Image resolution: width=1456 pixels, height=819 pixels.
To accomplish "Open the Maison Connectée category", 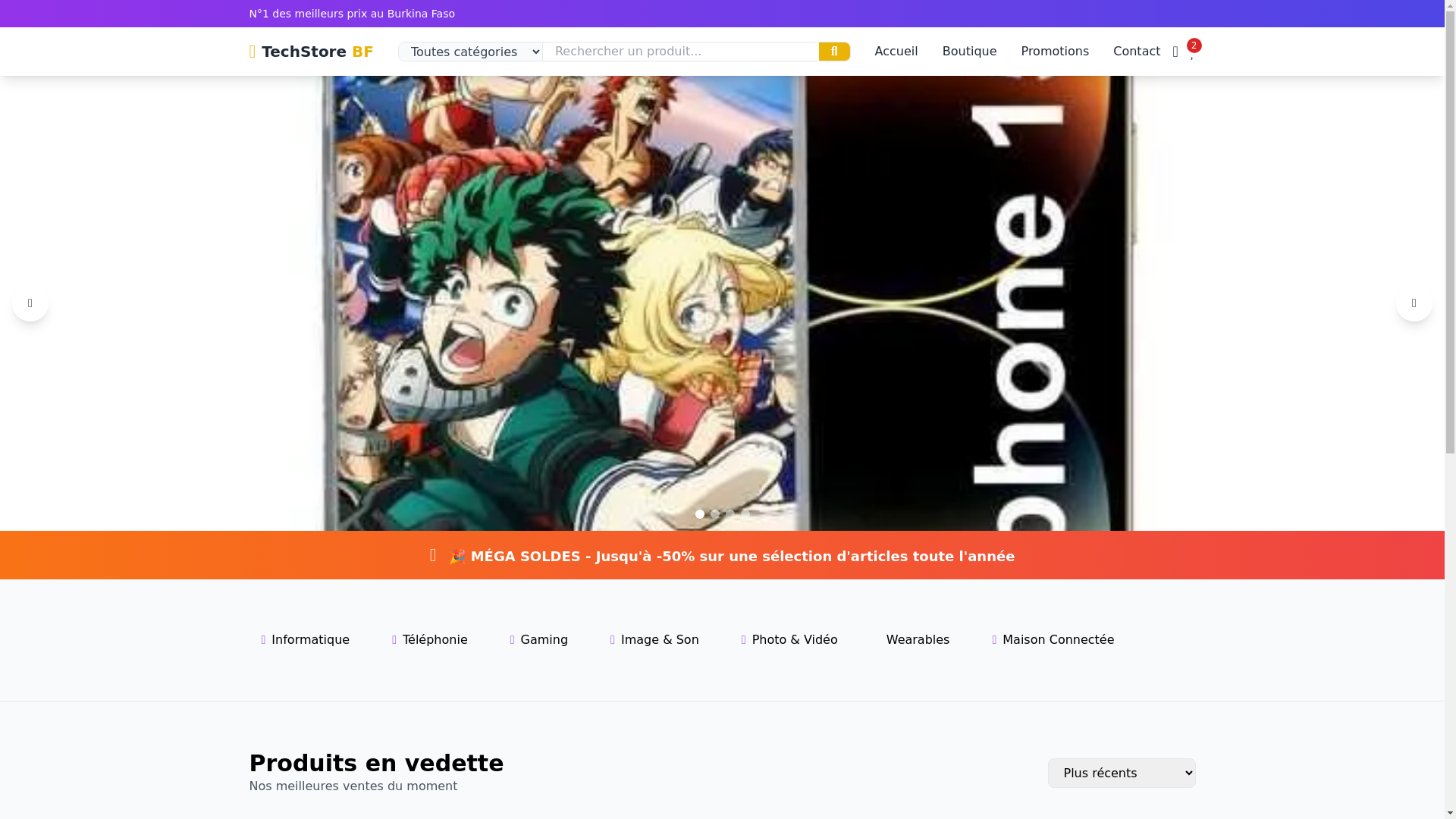I will point(1053,640).
